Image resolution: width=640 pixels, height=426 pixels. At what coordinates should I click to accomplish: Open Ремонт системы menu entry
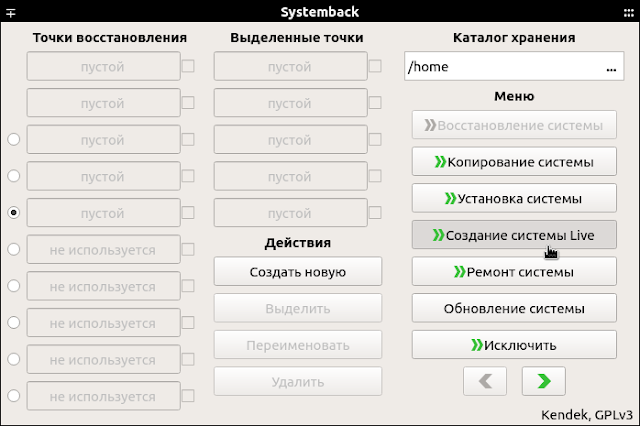point(514,271)
